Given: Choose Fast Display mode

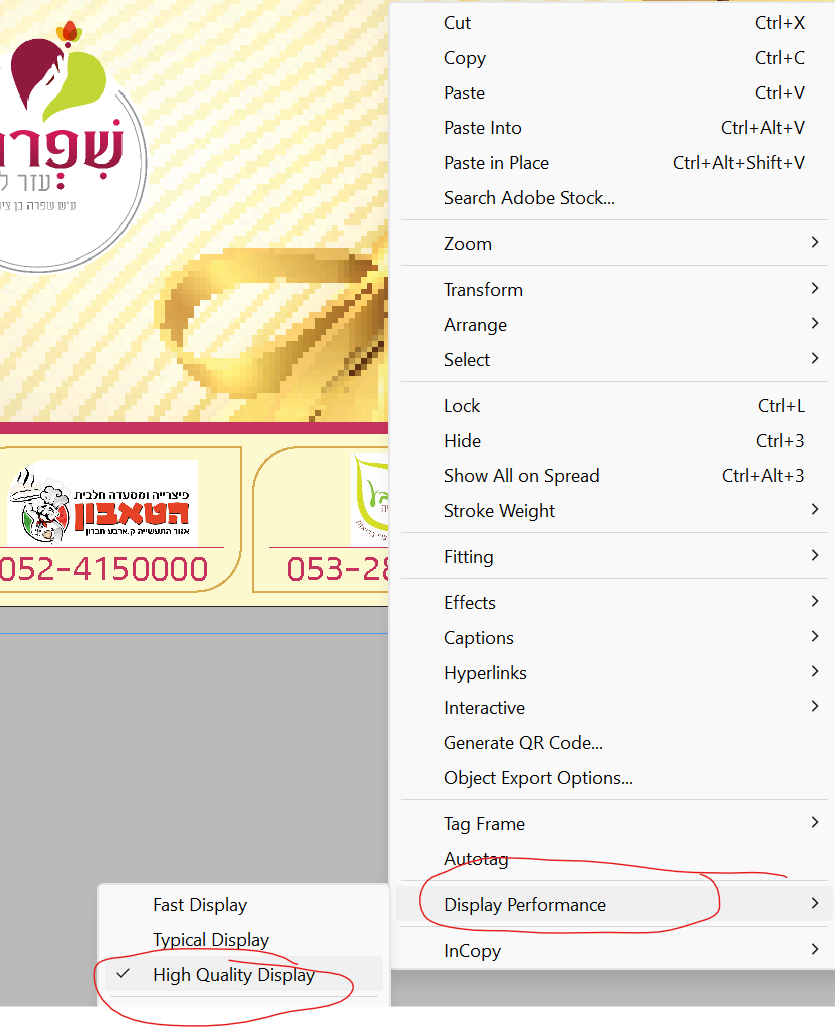Looking at the screenshot, I should tap(241, 905).
